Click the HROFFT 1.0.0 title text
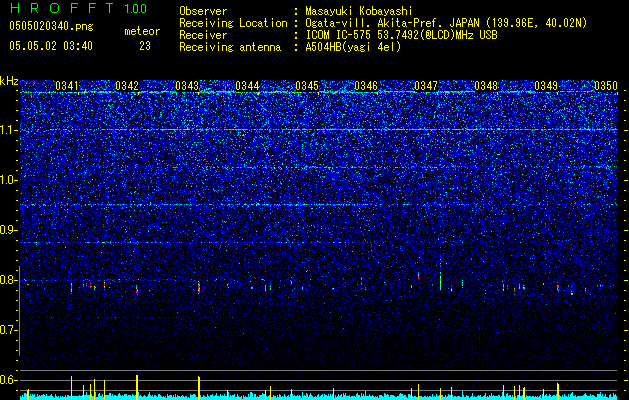 click(78, 8)
